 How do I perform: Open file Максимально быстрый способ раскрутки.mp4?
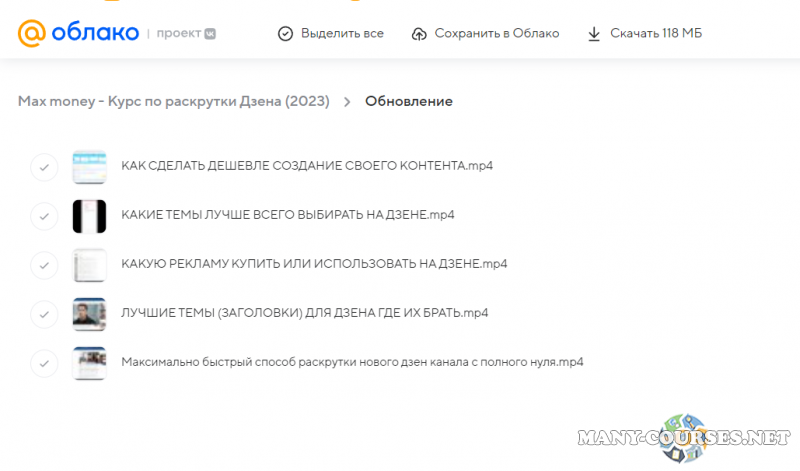351,362
